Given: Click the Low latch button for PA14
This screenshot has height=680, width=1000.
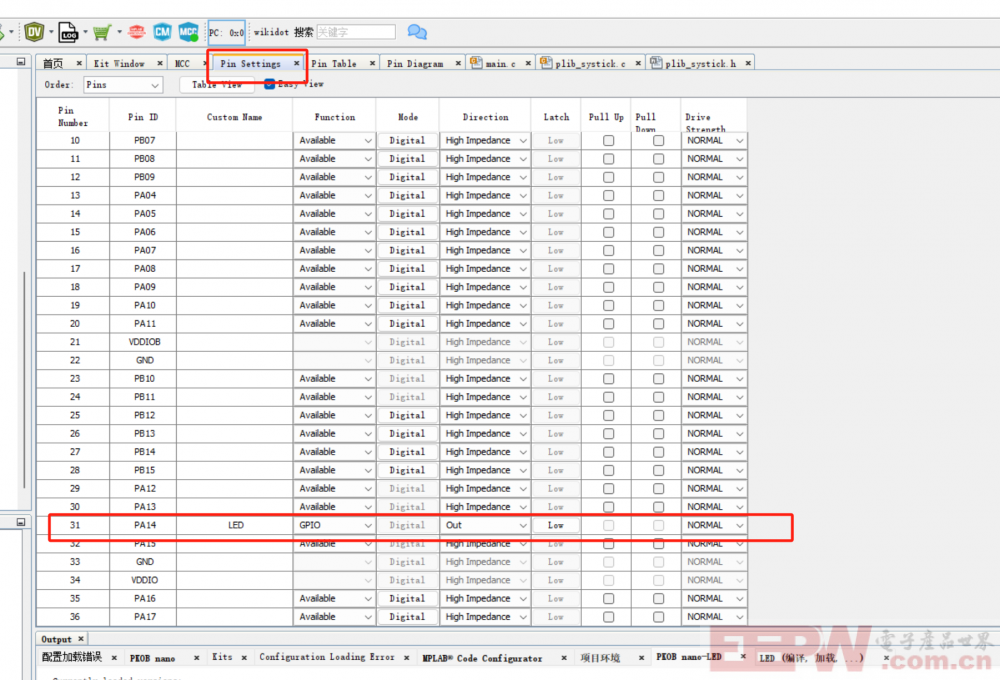Looking at the screenshot, I should (x=555, y=525).
